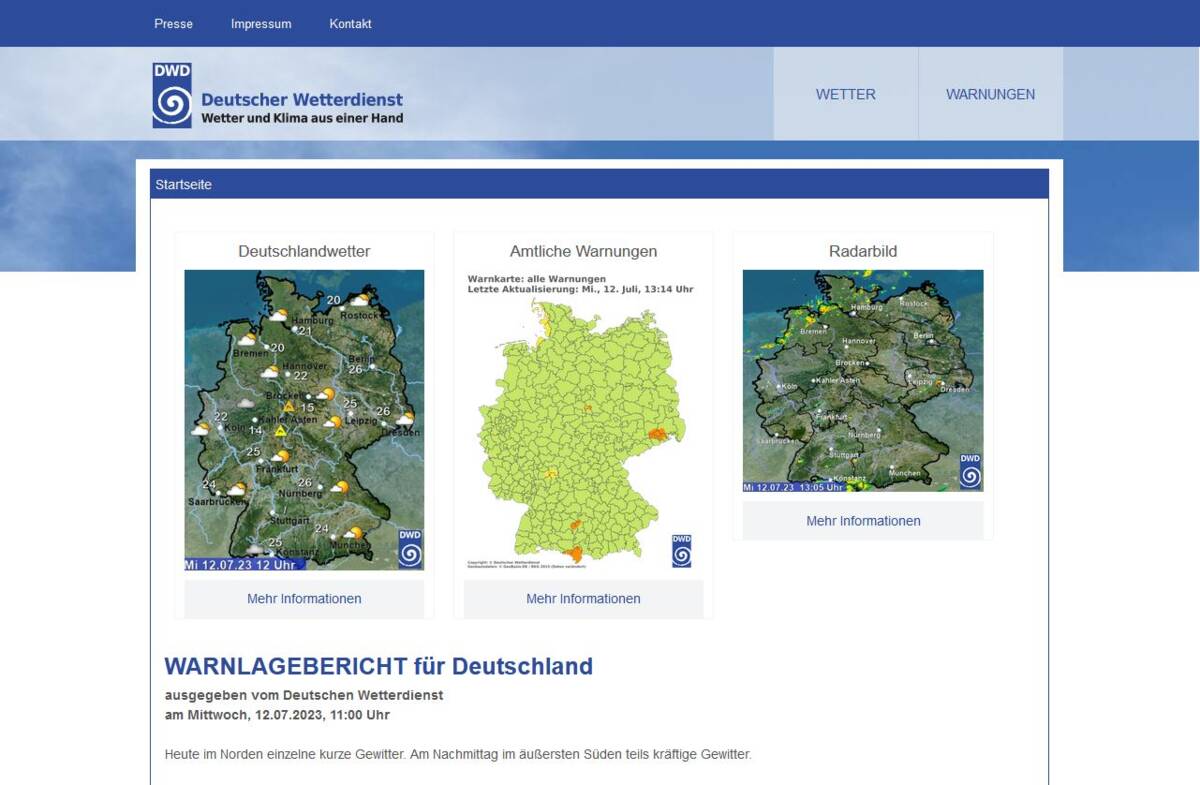
Task: Click DWD logo on radar image
Action: pos(970,471)
